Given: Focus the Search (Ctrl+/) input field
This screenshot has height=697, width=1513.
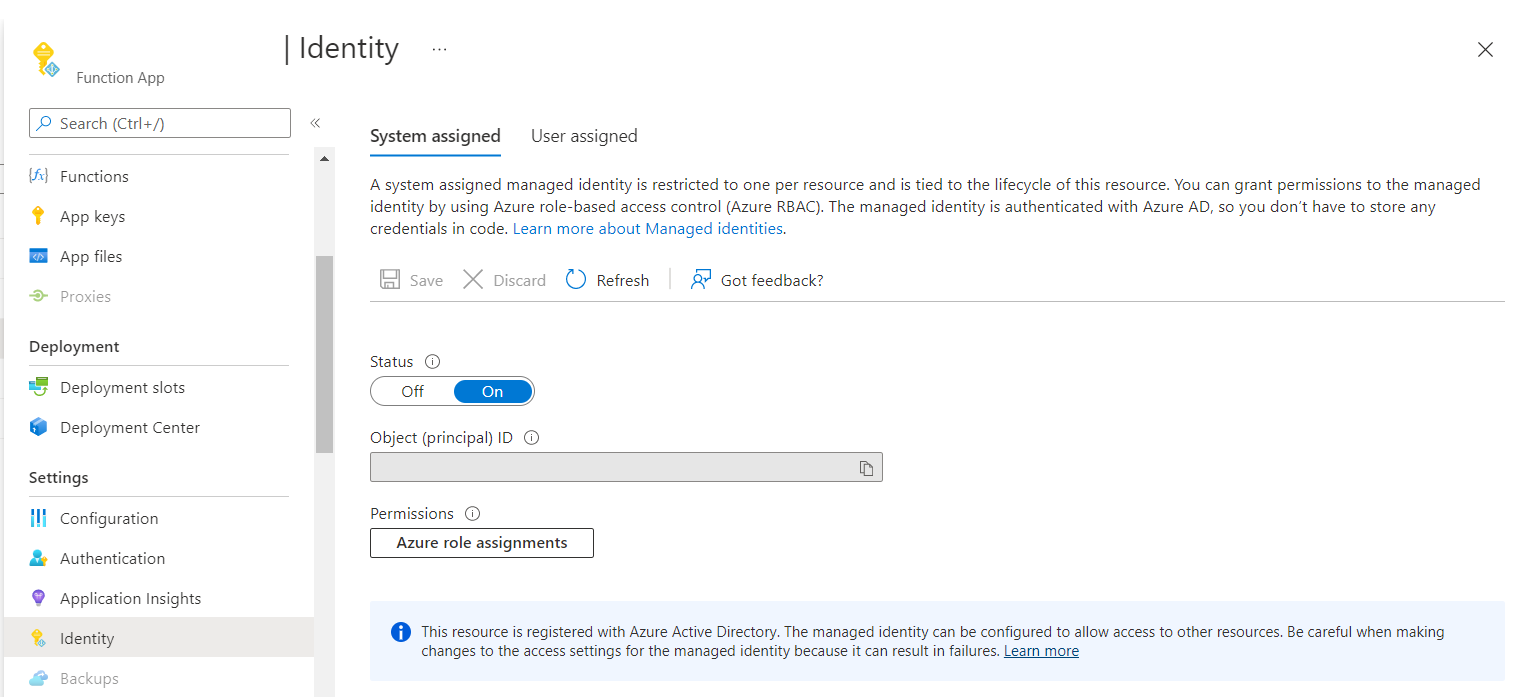Looking at the screenshot, I should coord(160,123).
